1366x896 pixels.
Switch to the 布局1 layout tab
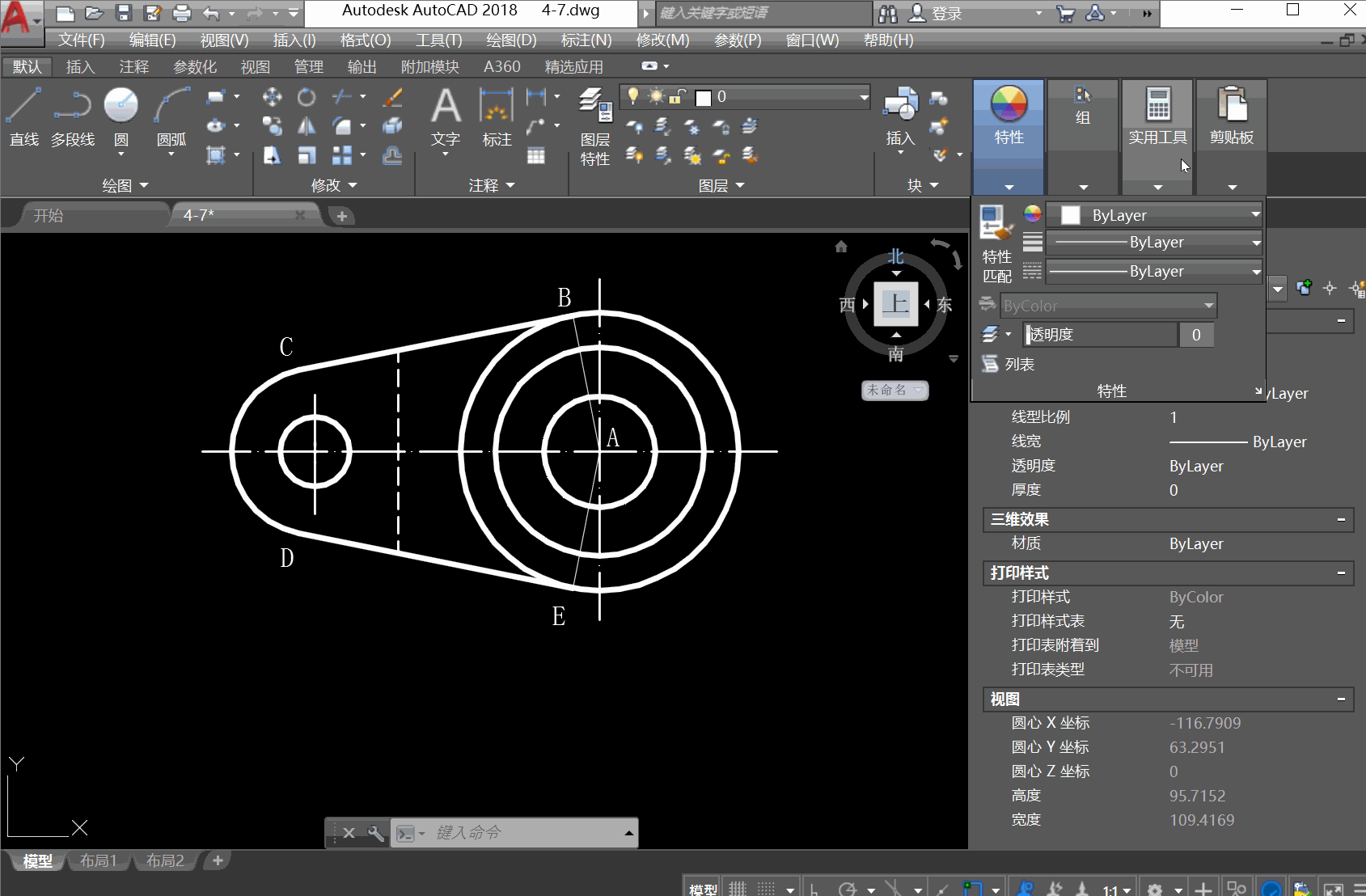99,860
